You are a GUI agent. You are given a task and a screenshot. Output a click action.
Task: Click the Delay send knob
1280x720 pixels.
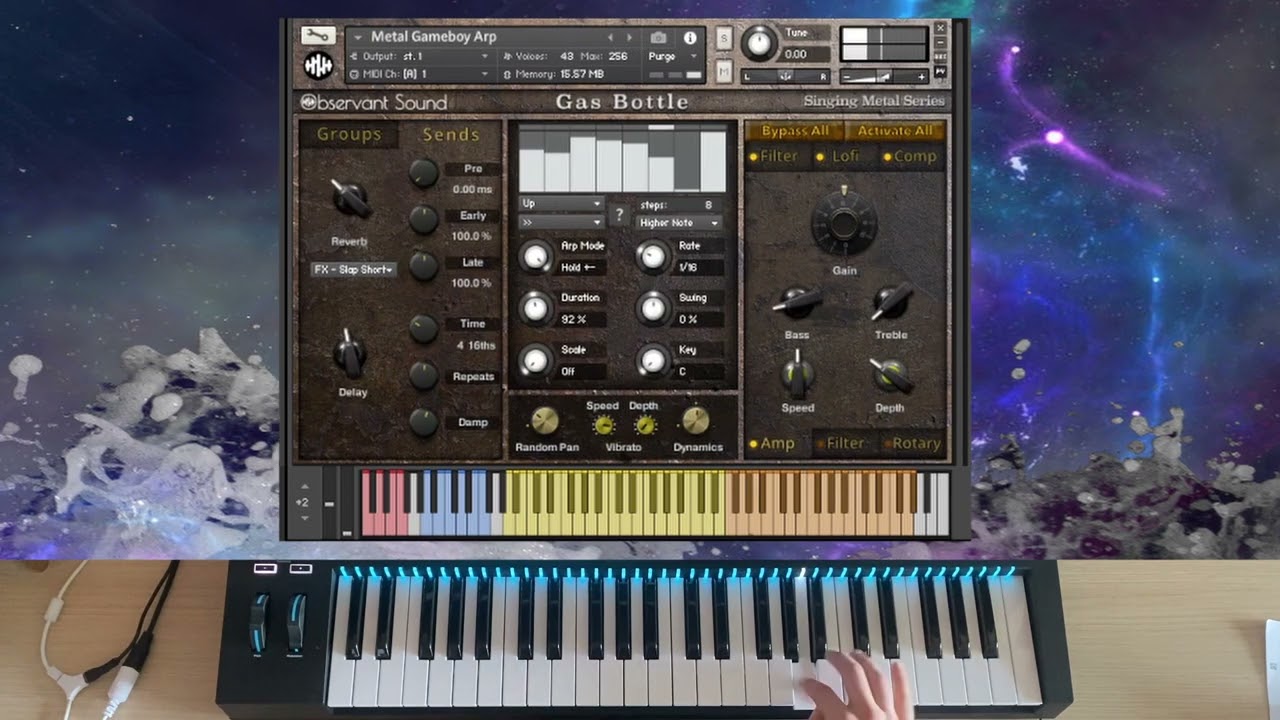pos(350,352)
